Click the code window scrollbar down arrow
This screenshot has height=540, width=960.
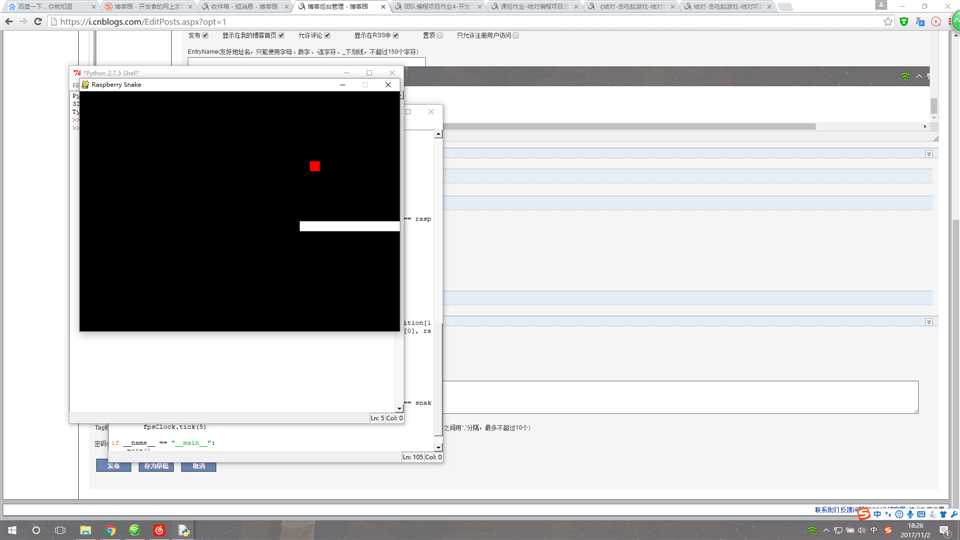coord(438,448)
